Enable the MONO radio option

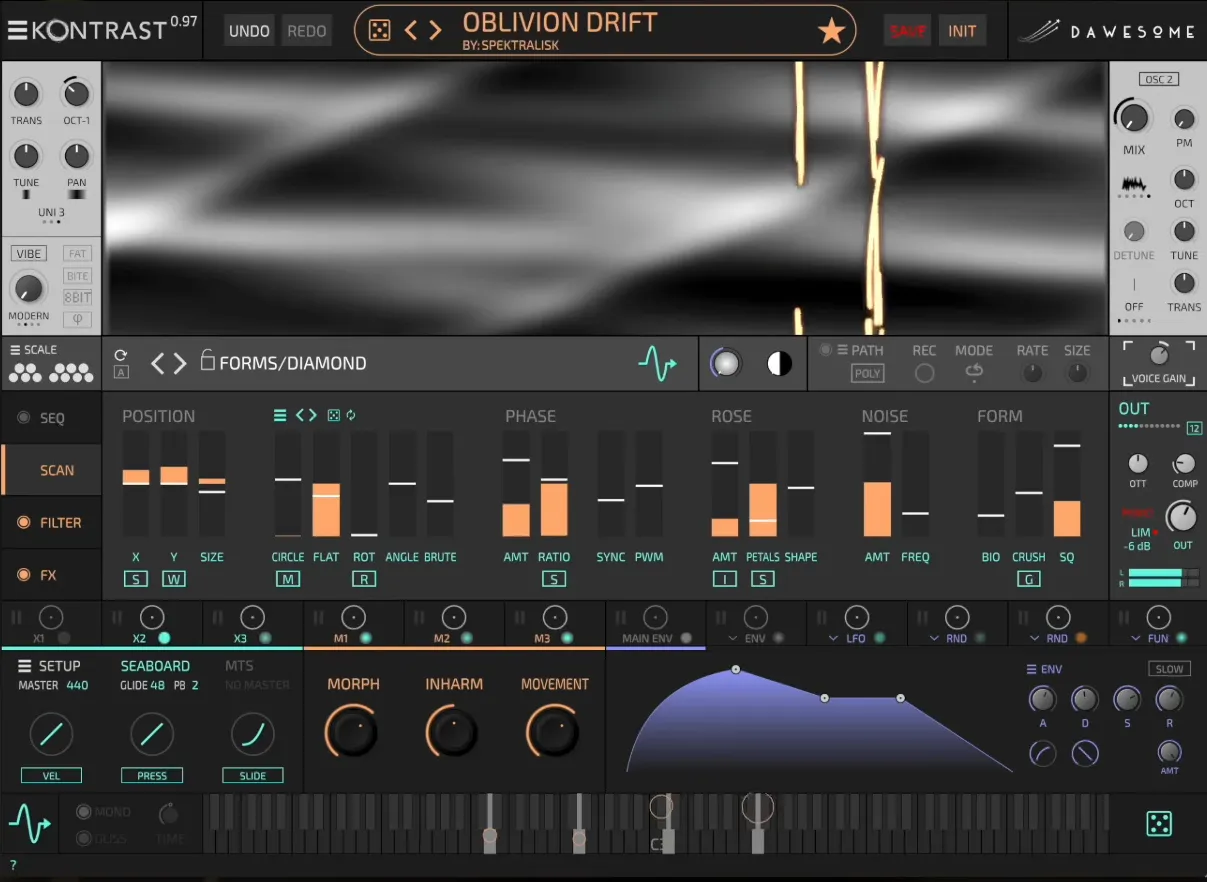[85, 812]
